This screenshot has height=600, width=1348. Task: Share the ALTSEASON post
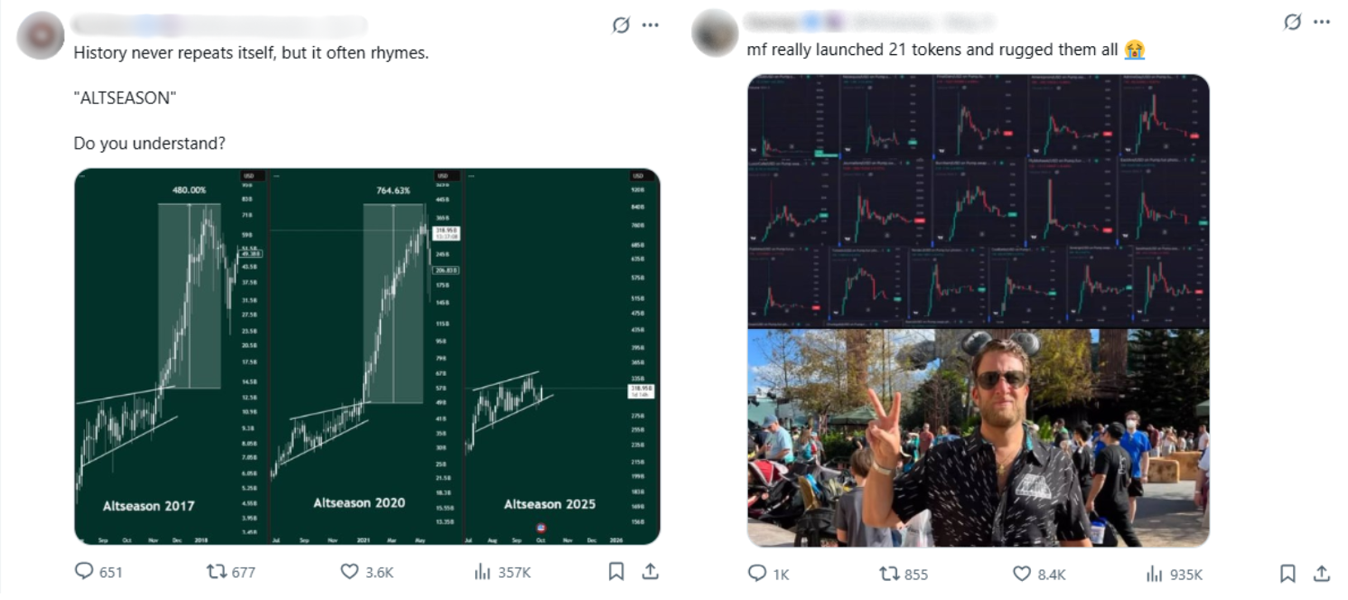tap(650, 572)
